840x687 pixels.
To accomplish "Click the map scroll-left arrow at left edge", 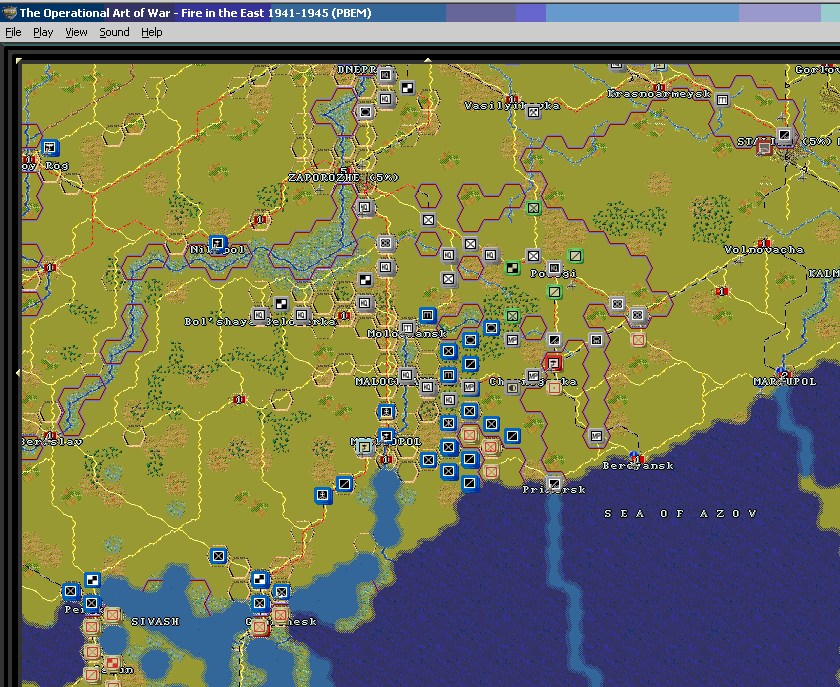I will click(x=18, y=372).
